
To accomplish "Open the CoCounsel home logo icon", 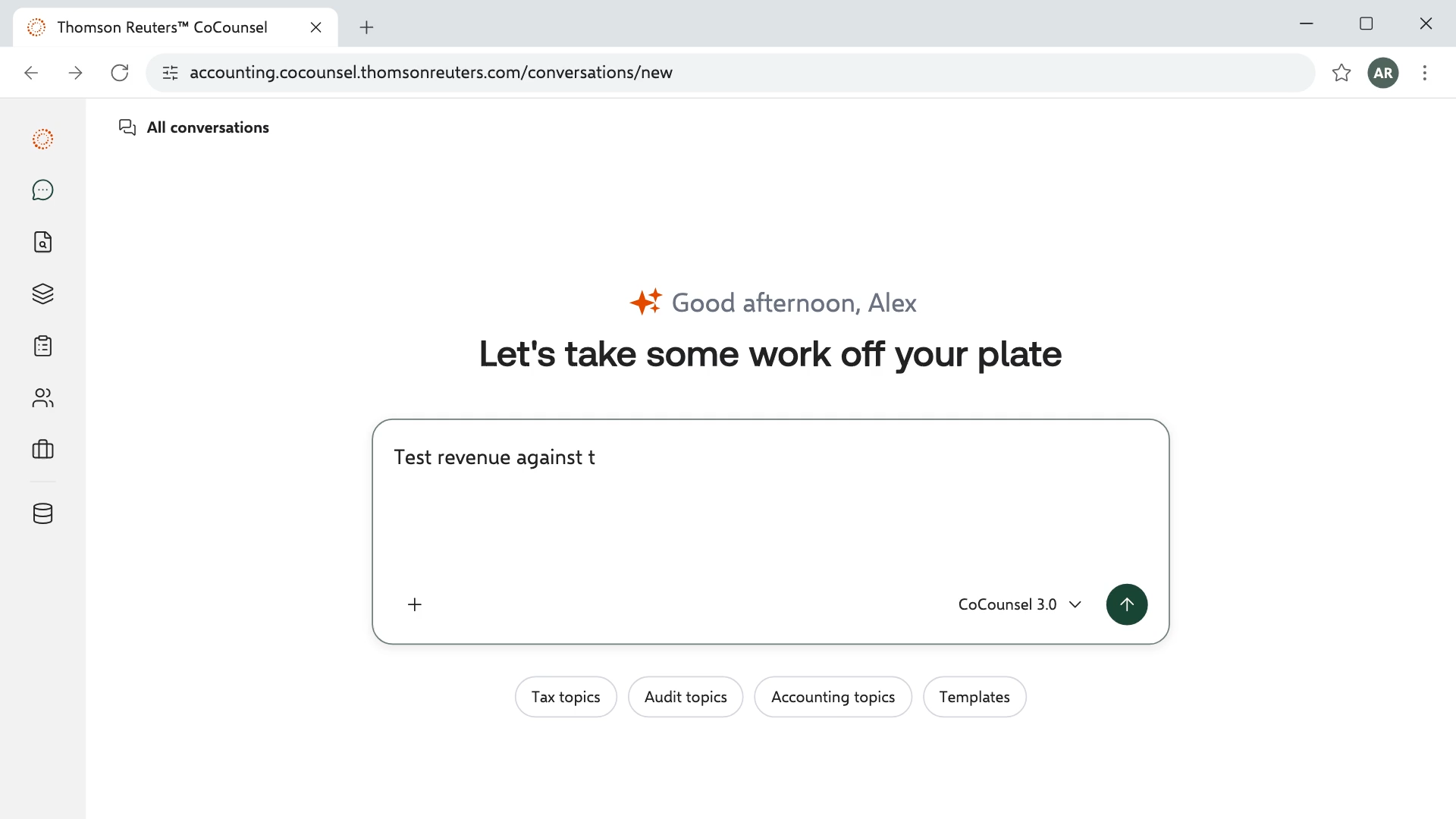I will pos(43,139).
